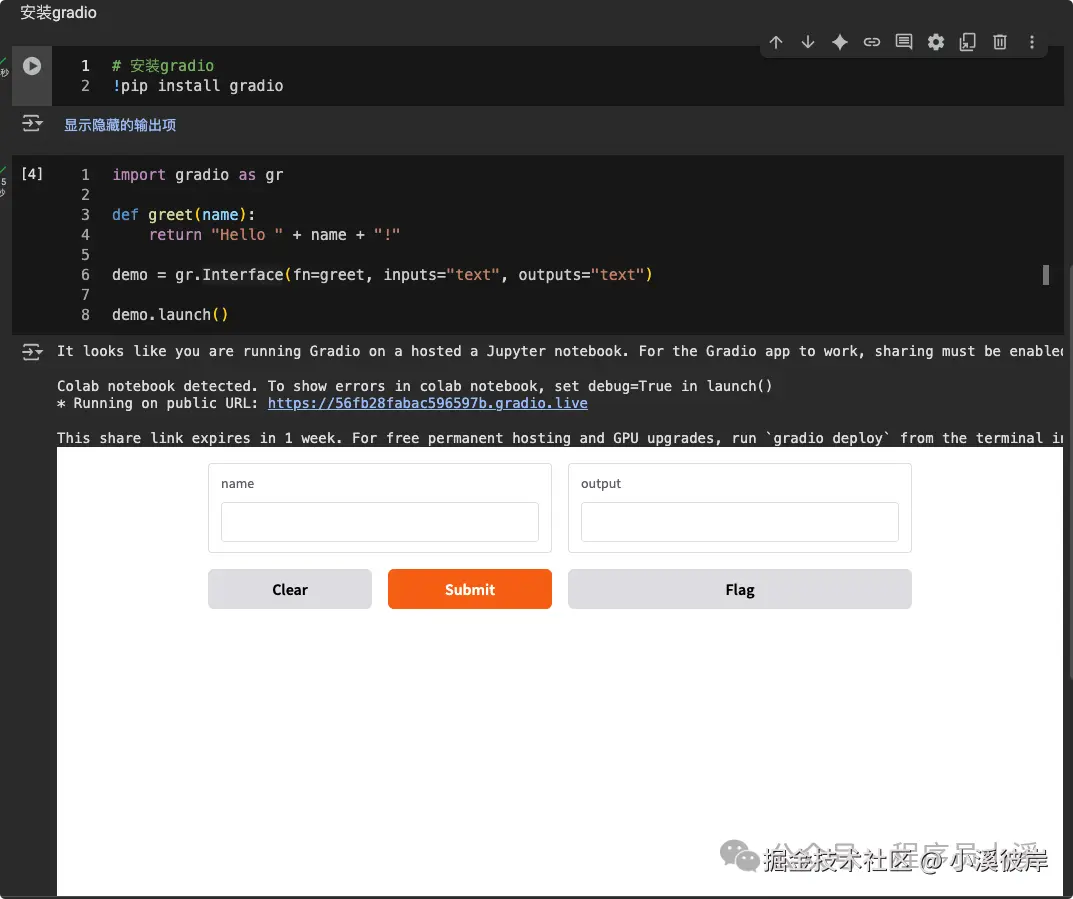Click inside the name text field

379,521
